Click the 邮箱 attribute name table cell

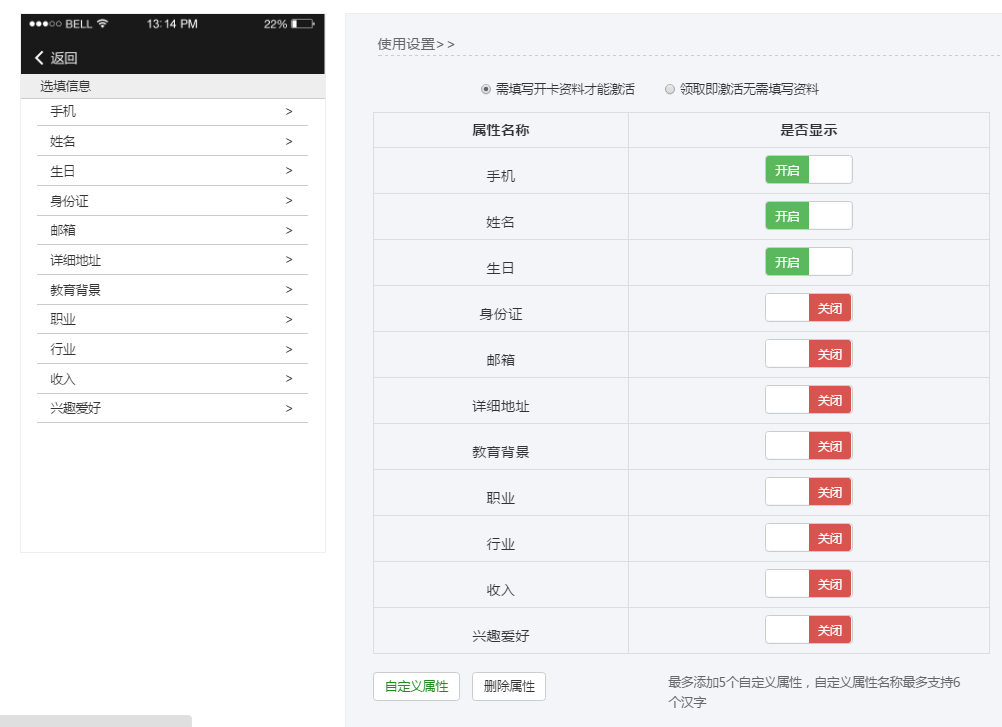(501, 355)
